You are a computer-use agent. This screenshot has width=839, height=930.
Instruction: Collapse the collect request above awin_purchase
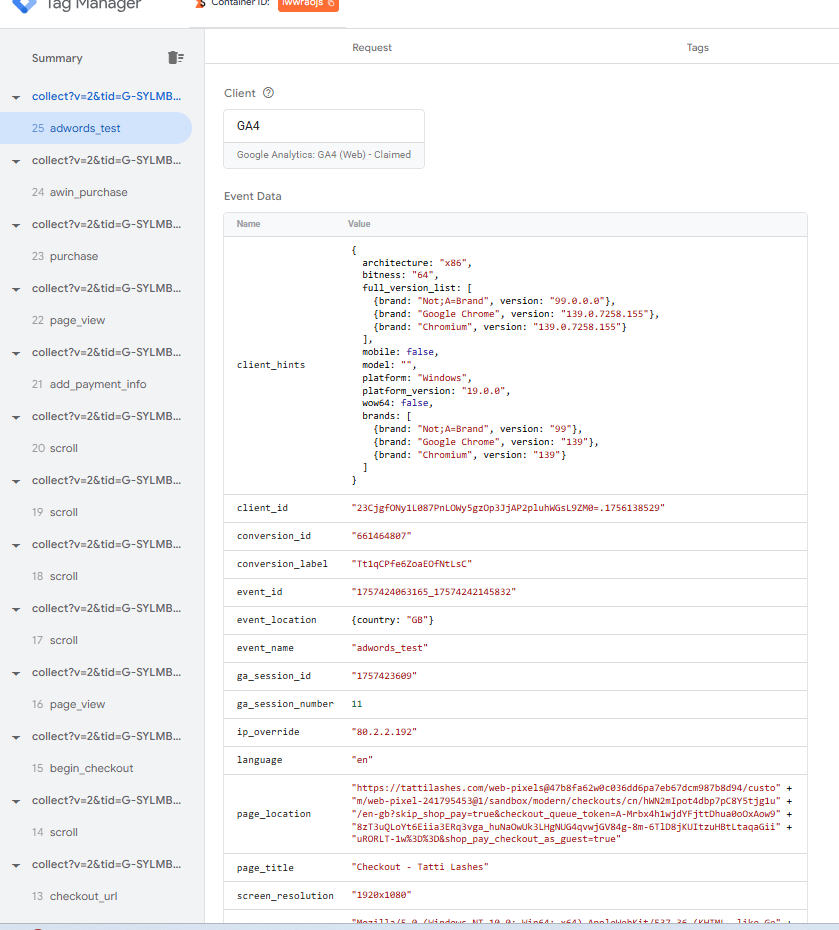click(16, 161)
